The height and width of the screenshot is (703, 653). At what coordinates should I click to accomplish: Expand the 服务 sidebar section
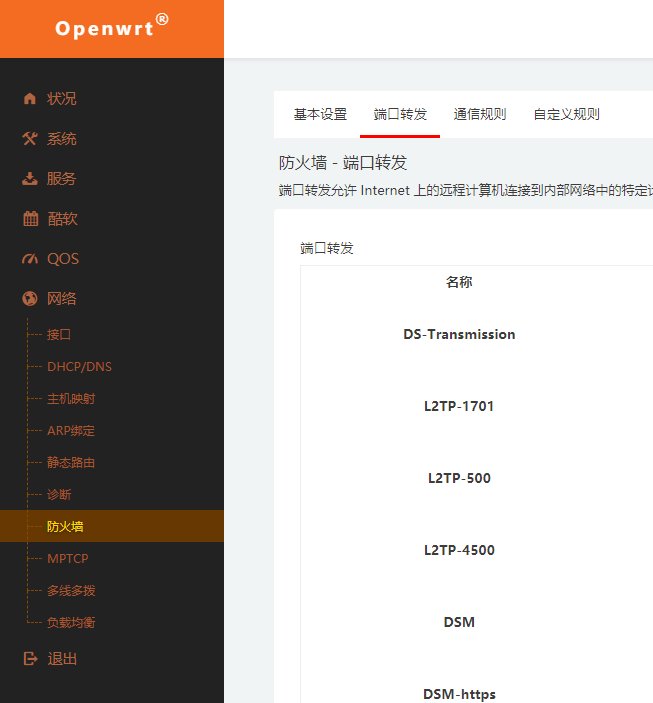pyautogui.click(x=61, y=178)
